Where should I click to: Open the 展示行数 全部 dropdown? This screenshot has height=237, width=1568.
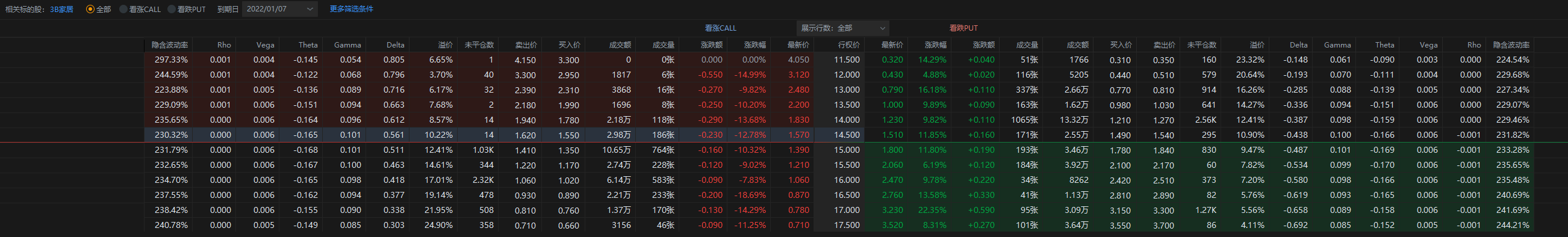tap(843, 28)
